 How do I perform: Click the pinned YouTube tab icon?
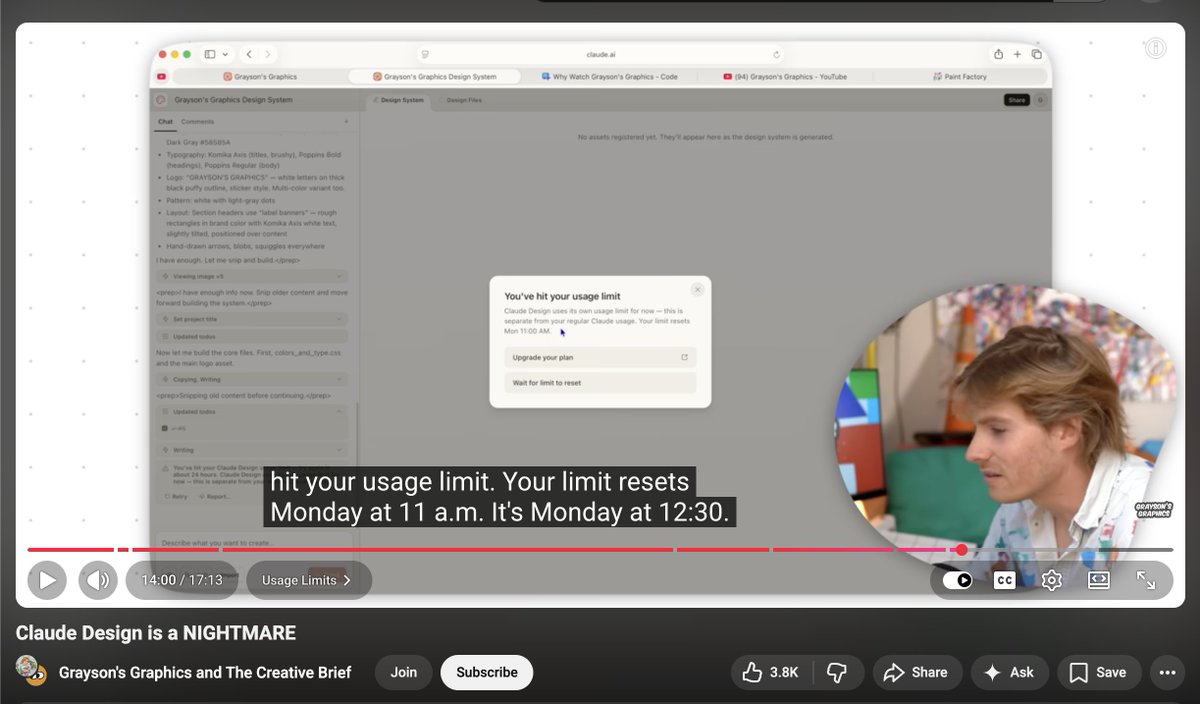(x=162, y=77)
